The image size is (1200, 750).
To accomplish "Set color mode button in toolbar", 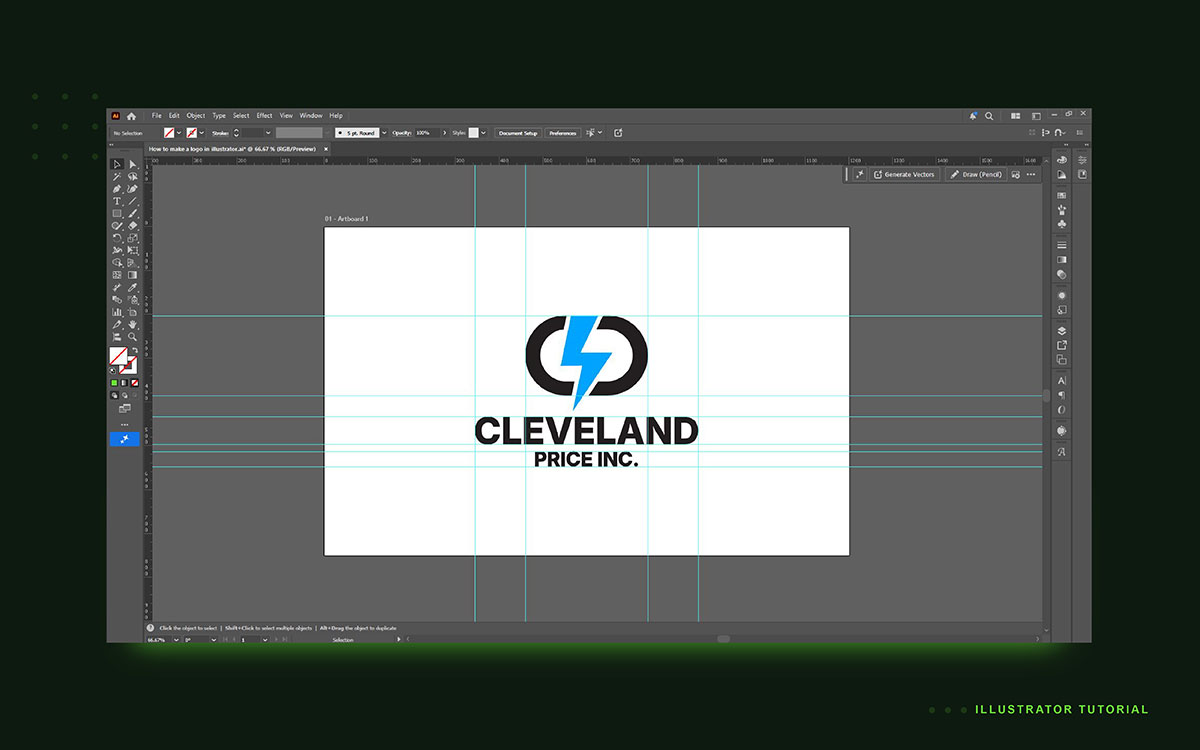I will 114,383.
